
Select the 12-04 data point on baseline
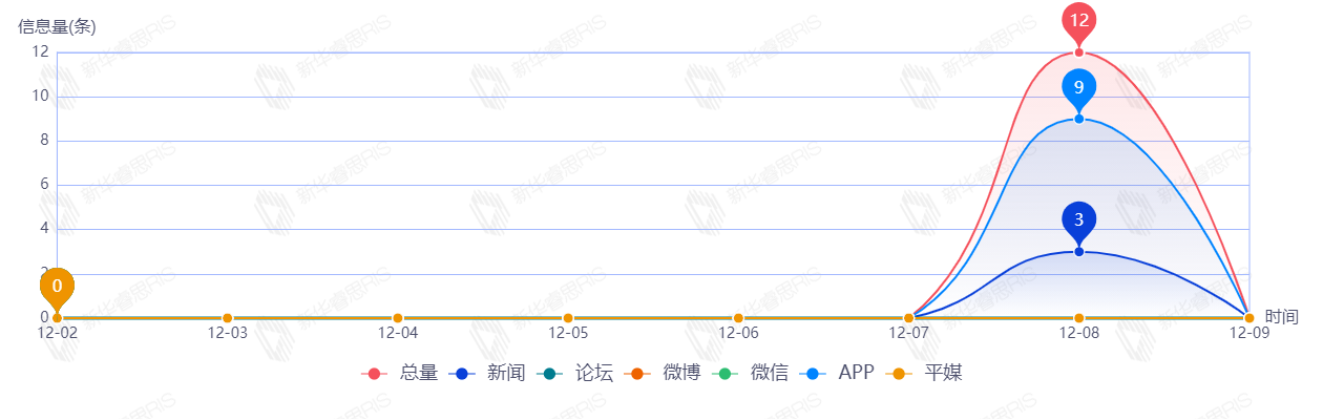click(398, 318)
